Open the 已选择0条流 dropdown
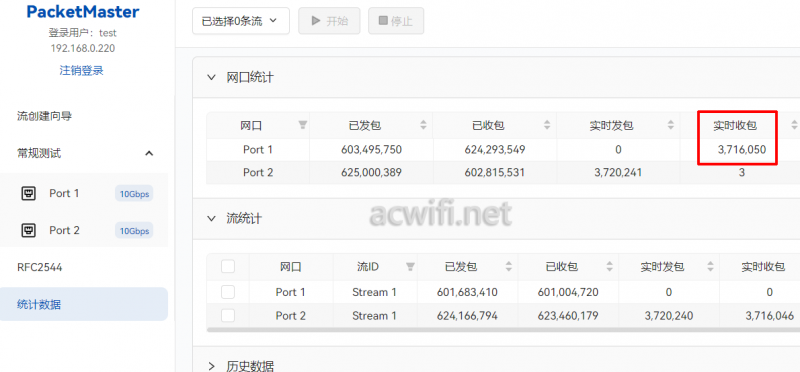800x372 pixels. [241, 21]
